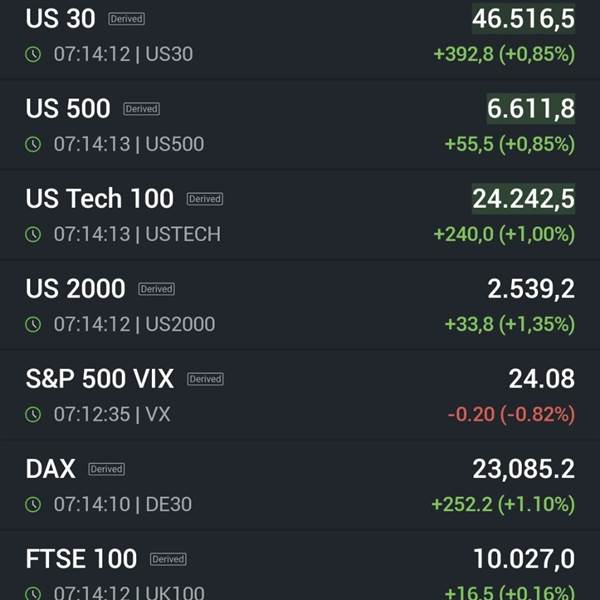Tap the Derived badge next to US Tech 100

pyautogui.click(x=205, y=199)
